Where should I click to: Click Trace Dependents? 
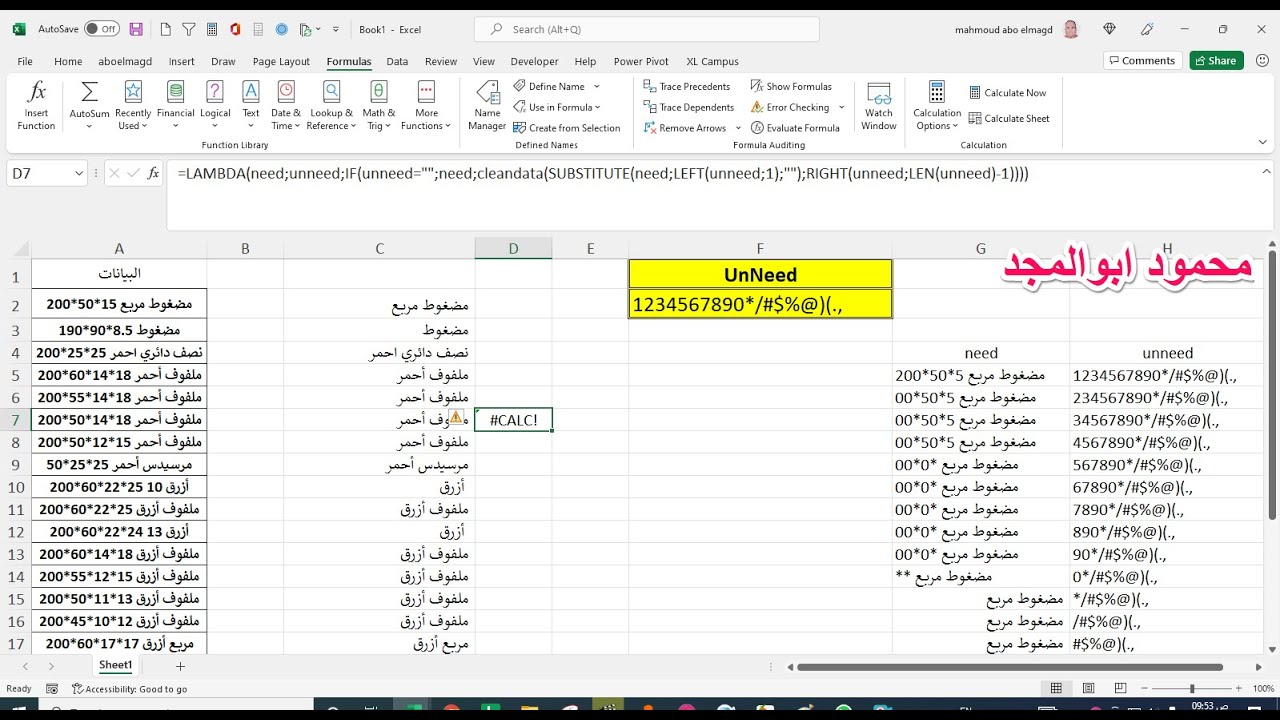[688, 107]
